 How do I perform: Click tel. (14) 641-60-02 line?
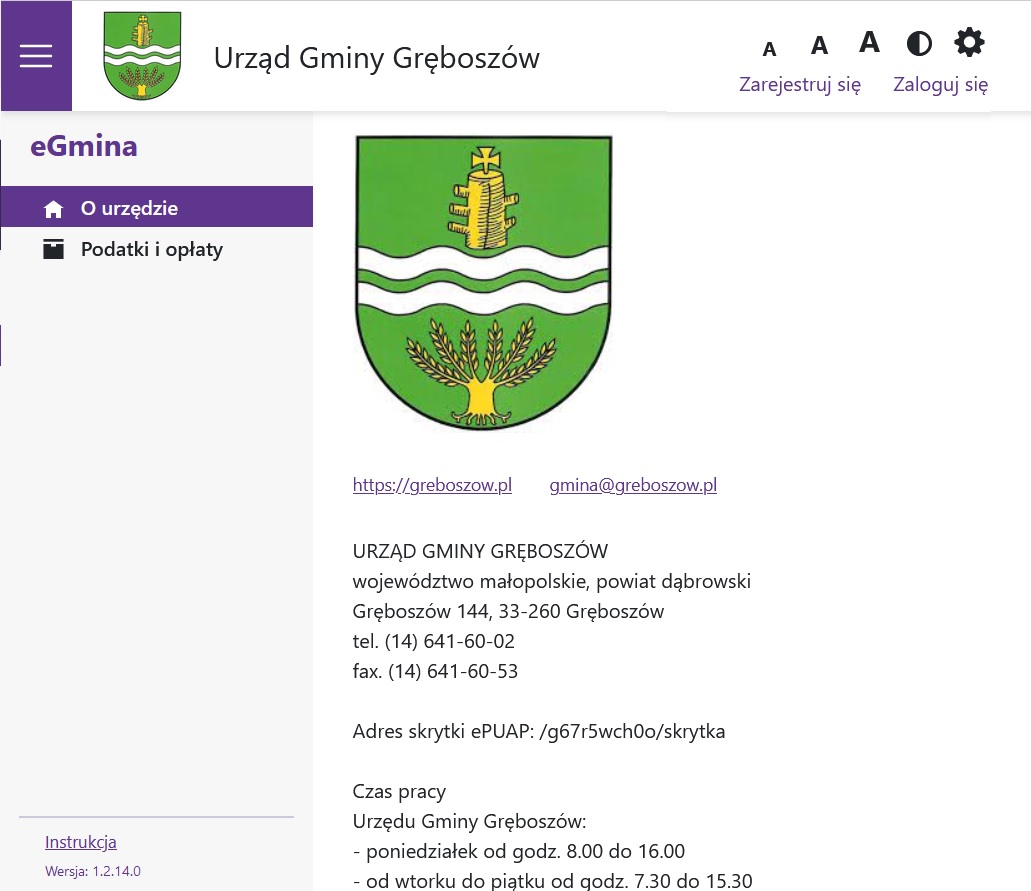click(x=433, y=641)
